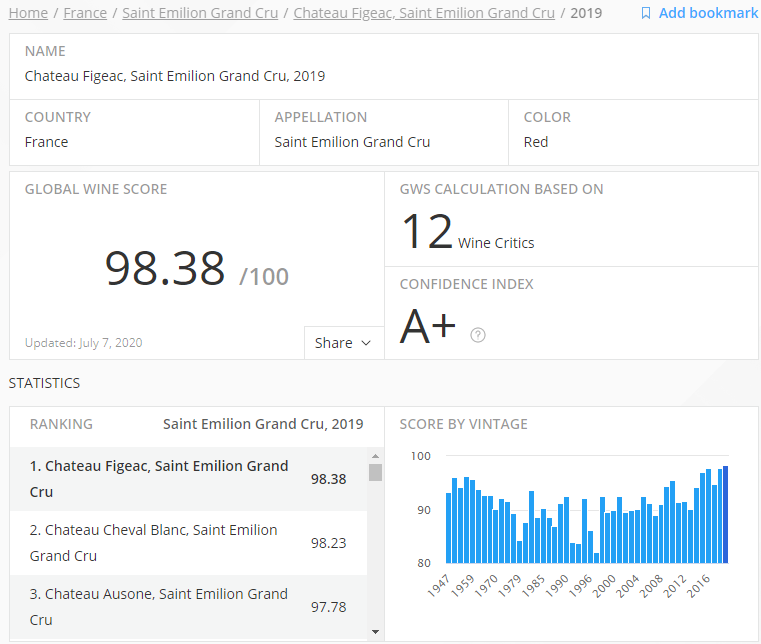The width and height of the screenshot is (761, 644).
Task: Click the 2019 breadcrumb item
Action: coord(586,13)
